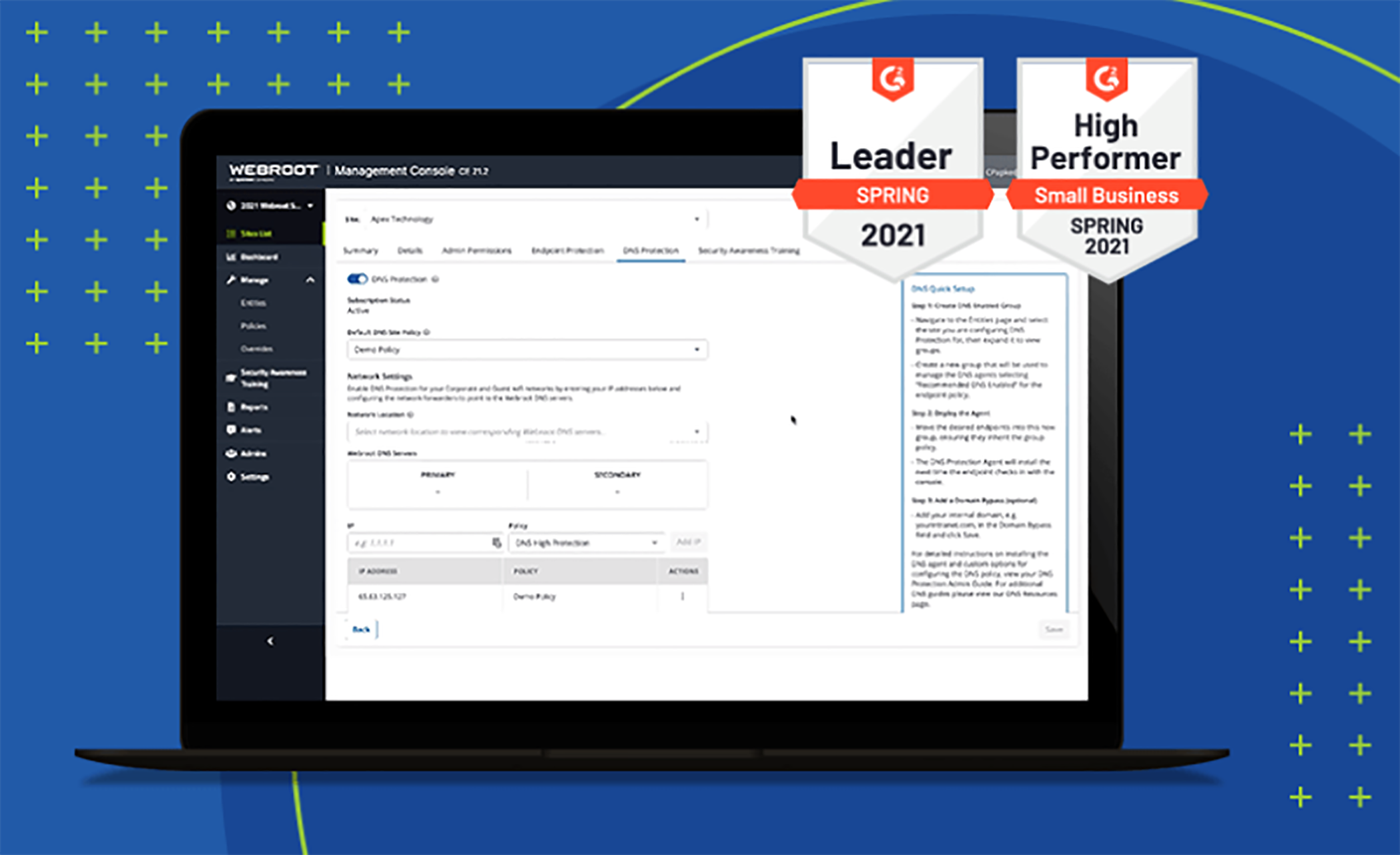Viewport: 1400px width, 855px height.
Task: Switch to the Endpoint Protection tab
Action: 567,251
